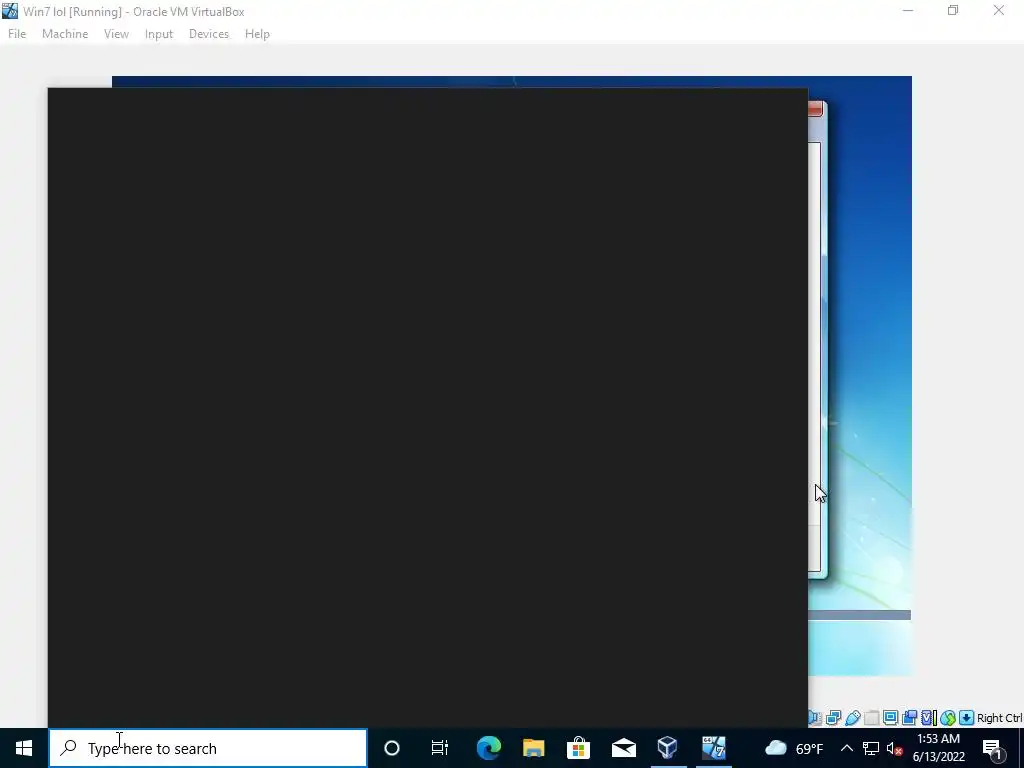This screenshot has height=768, width=1024.
Task: Open the Windows Start menu
Action: tap(24, 748)
